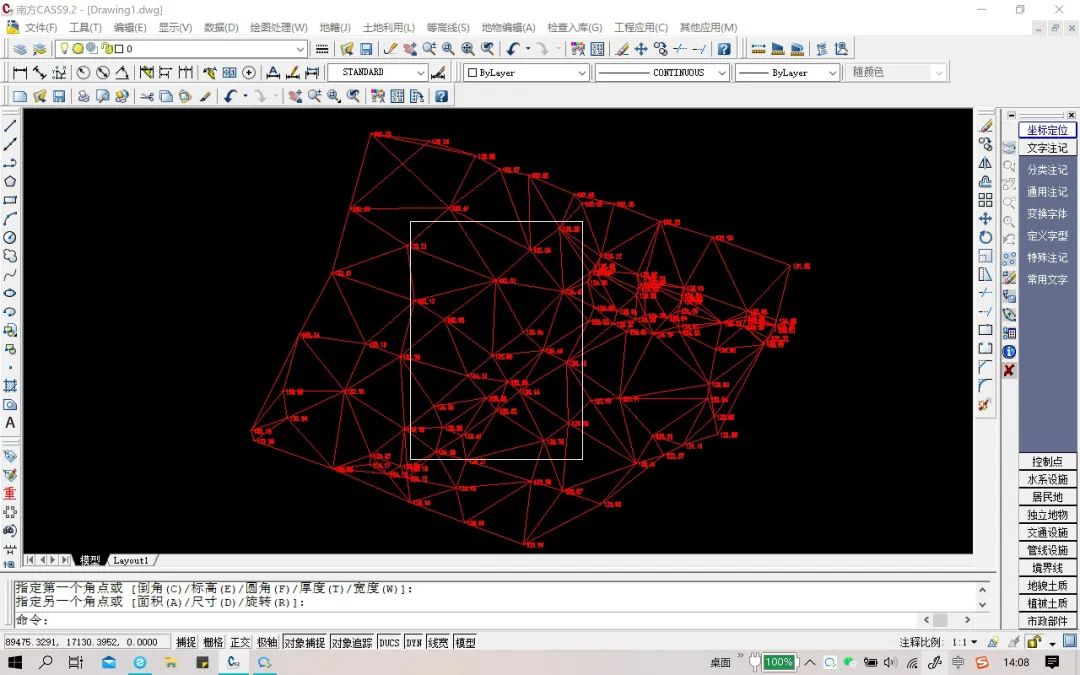This screenshot has width=1080, height=675.
Task: Select the Line drawing tool in left toolbar
Action: click(10, 125)
